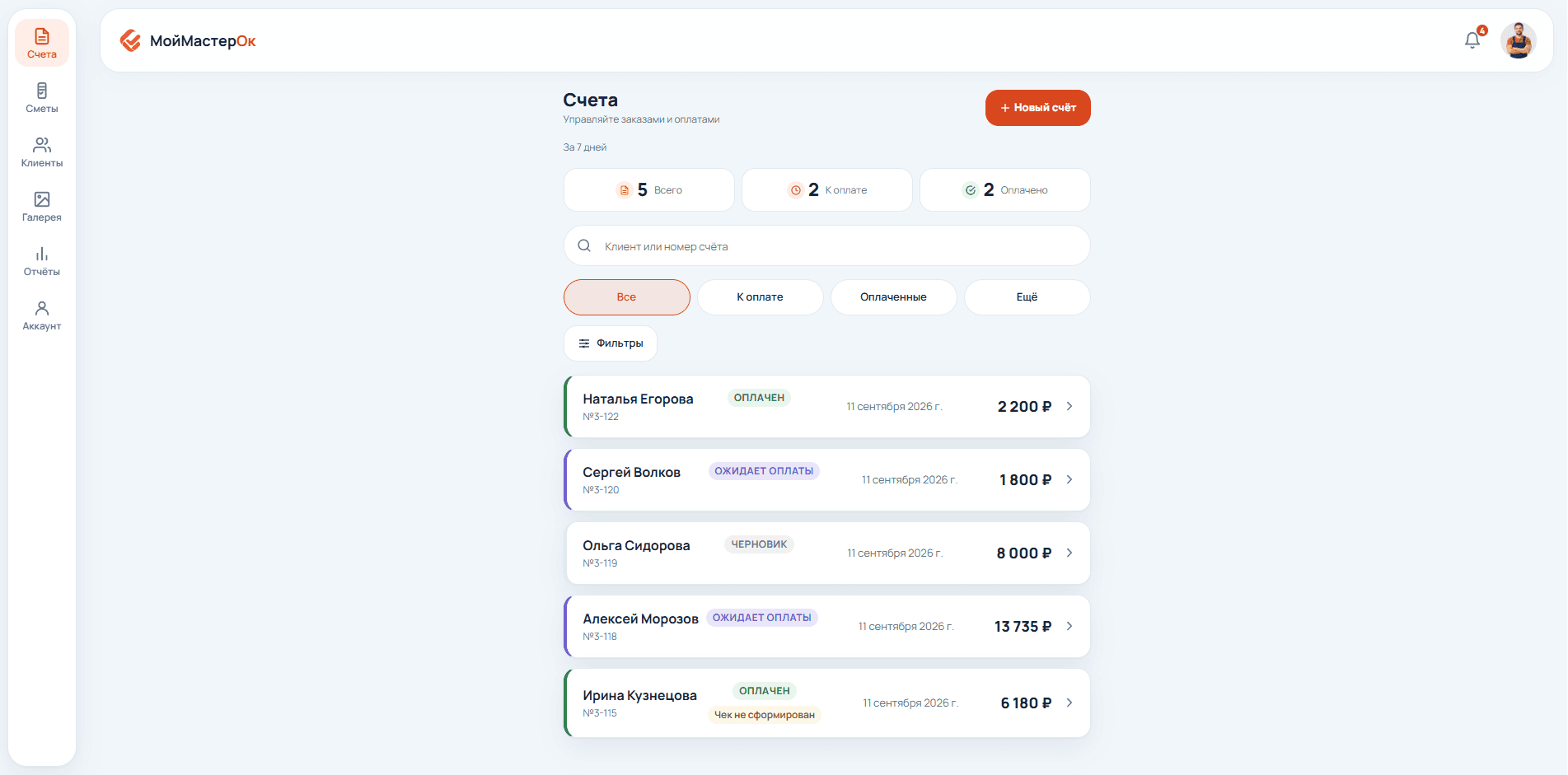Click the name Наталья Егорова
Viewport: 1568px width, 775px height.
(638, 399)
